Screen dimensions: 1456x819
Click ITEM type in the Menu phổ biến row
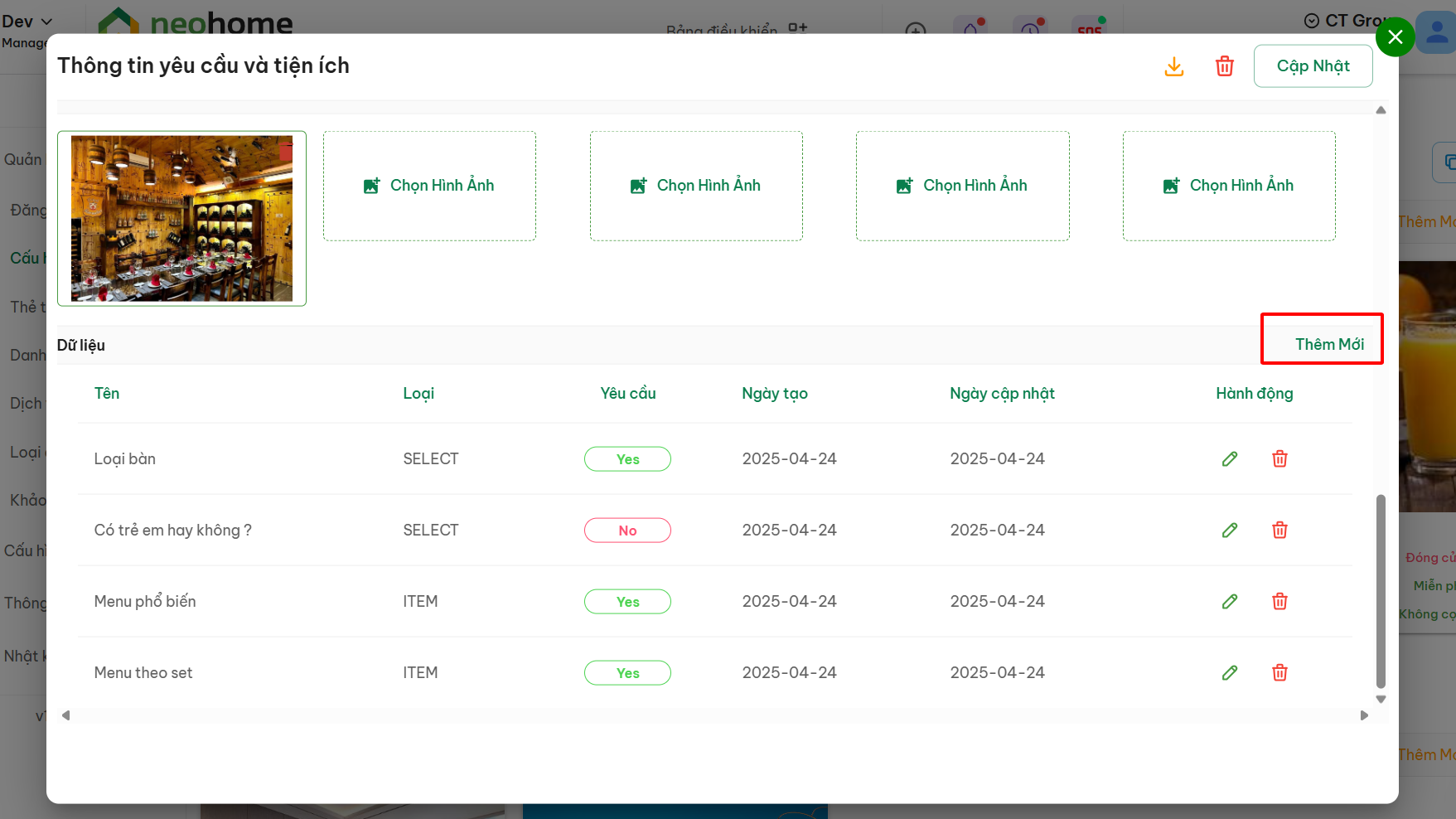tap(420, 601)
